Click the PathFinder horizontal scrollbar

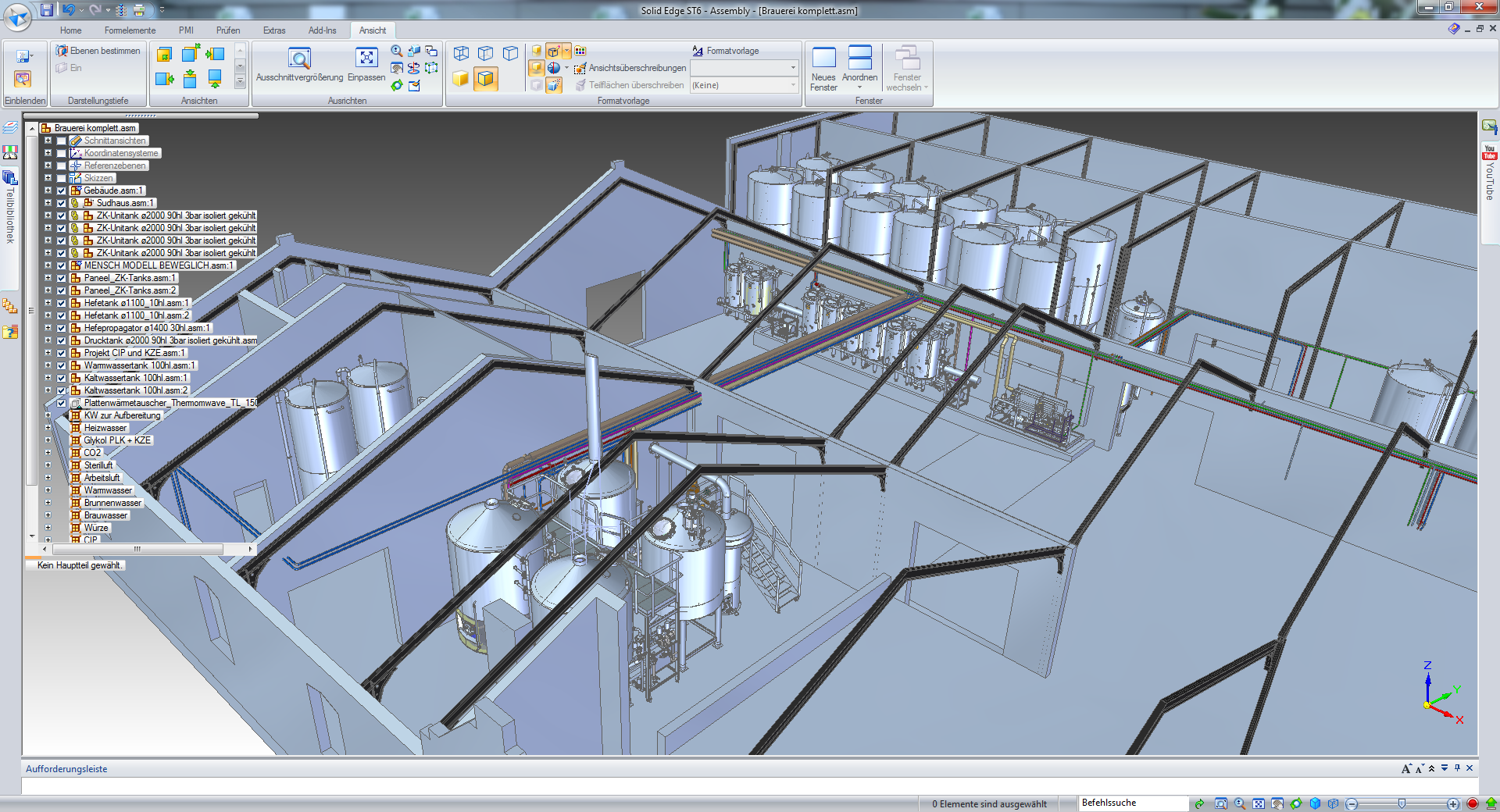point(137,549)
